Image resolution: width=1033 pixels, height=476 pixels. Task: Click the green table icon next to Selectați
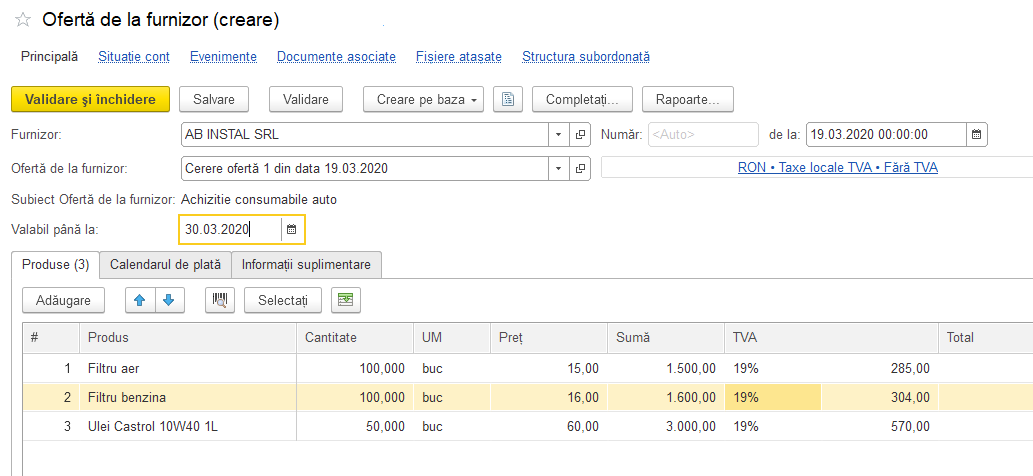coord(346,300)
